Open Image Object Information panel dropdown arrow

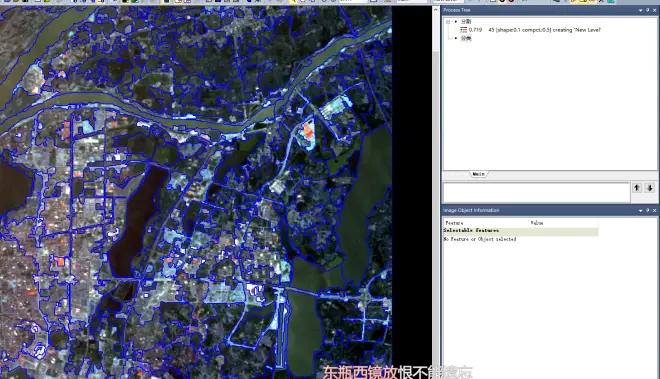point(641,211)
